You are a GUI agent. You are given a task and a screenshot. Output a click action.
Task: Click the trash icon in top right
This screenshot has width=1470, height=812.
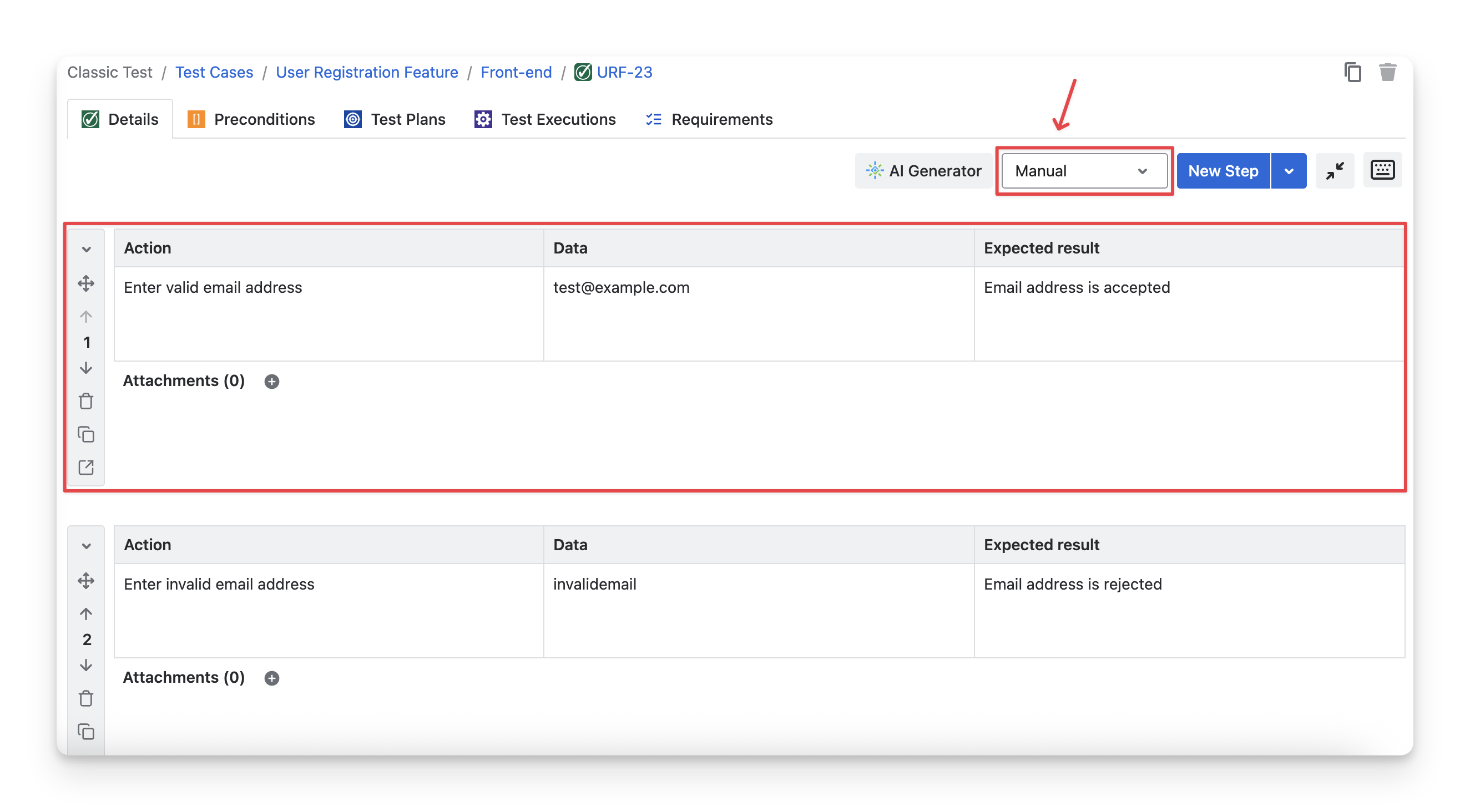tap(1387, 73)
